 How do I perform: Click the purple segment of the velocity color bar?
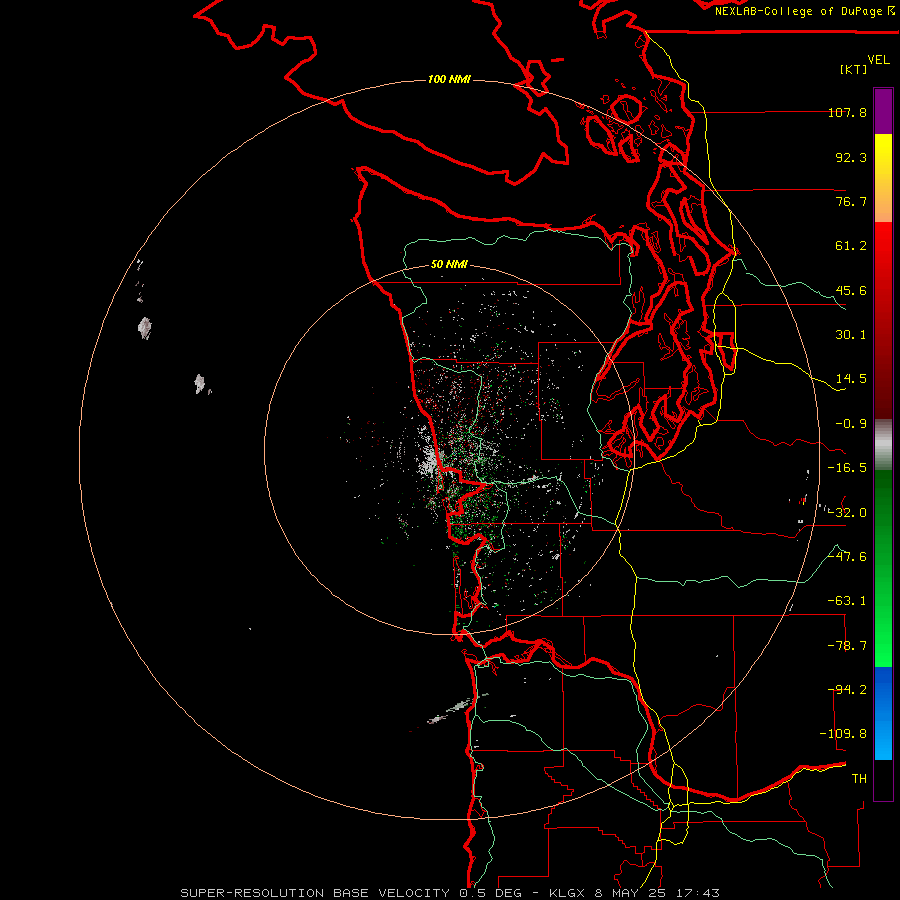point(883,111)
